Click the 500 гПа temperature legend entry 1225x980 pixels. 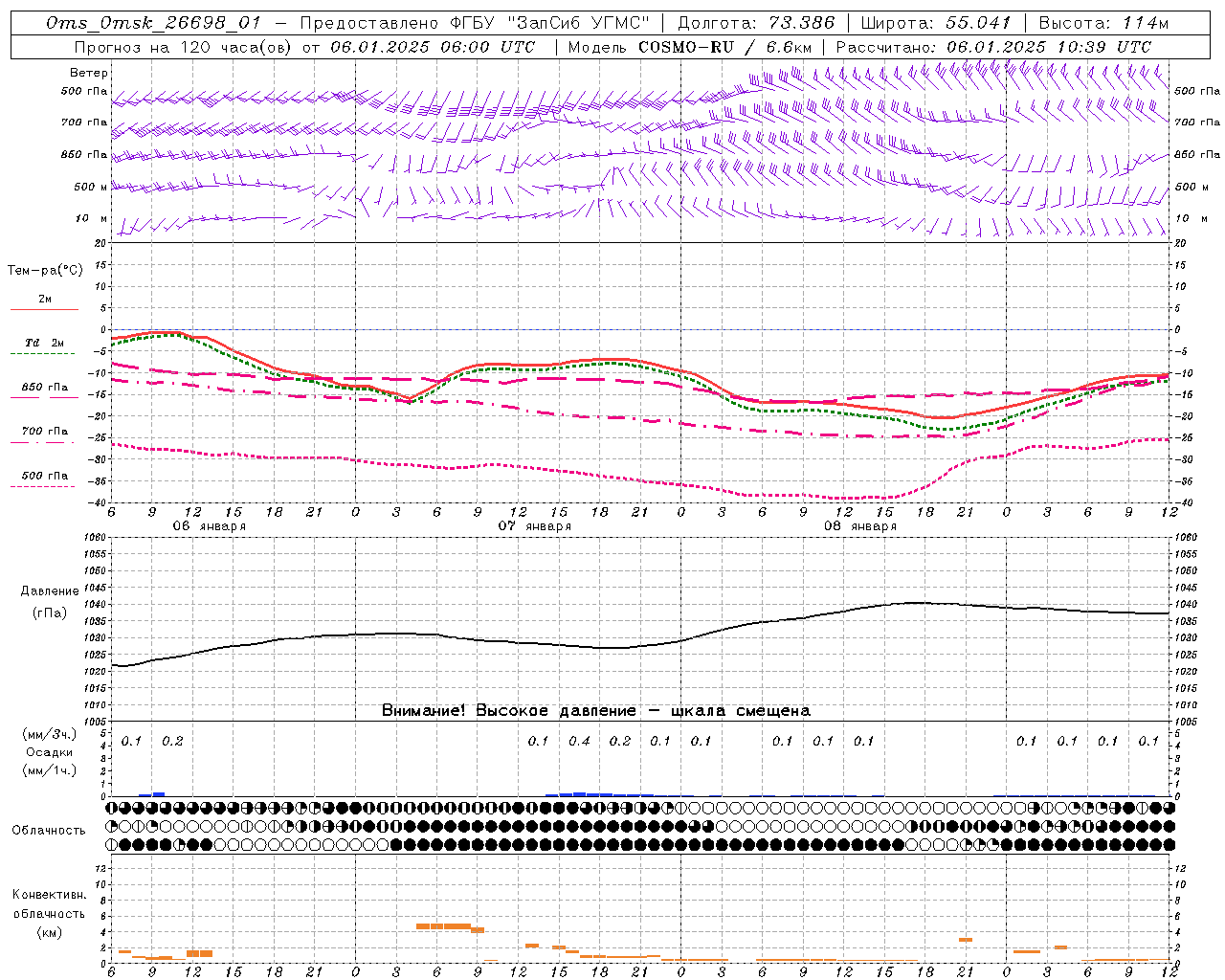point(45,476)
